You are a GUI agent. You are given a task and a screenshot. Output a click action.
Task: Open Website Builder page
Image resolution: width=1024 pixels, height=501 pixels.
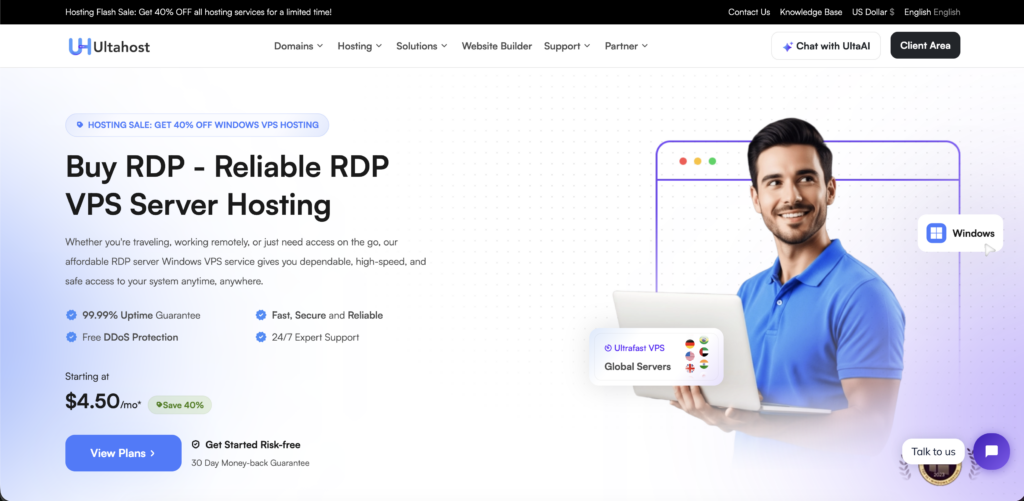497,46
